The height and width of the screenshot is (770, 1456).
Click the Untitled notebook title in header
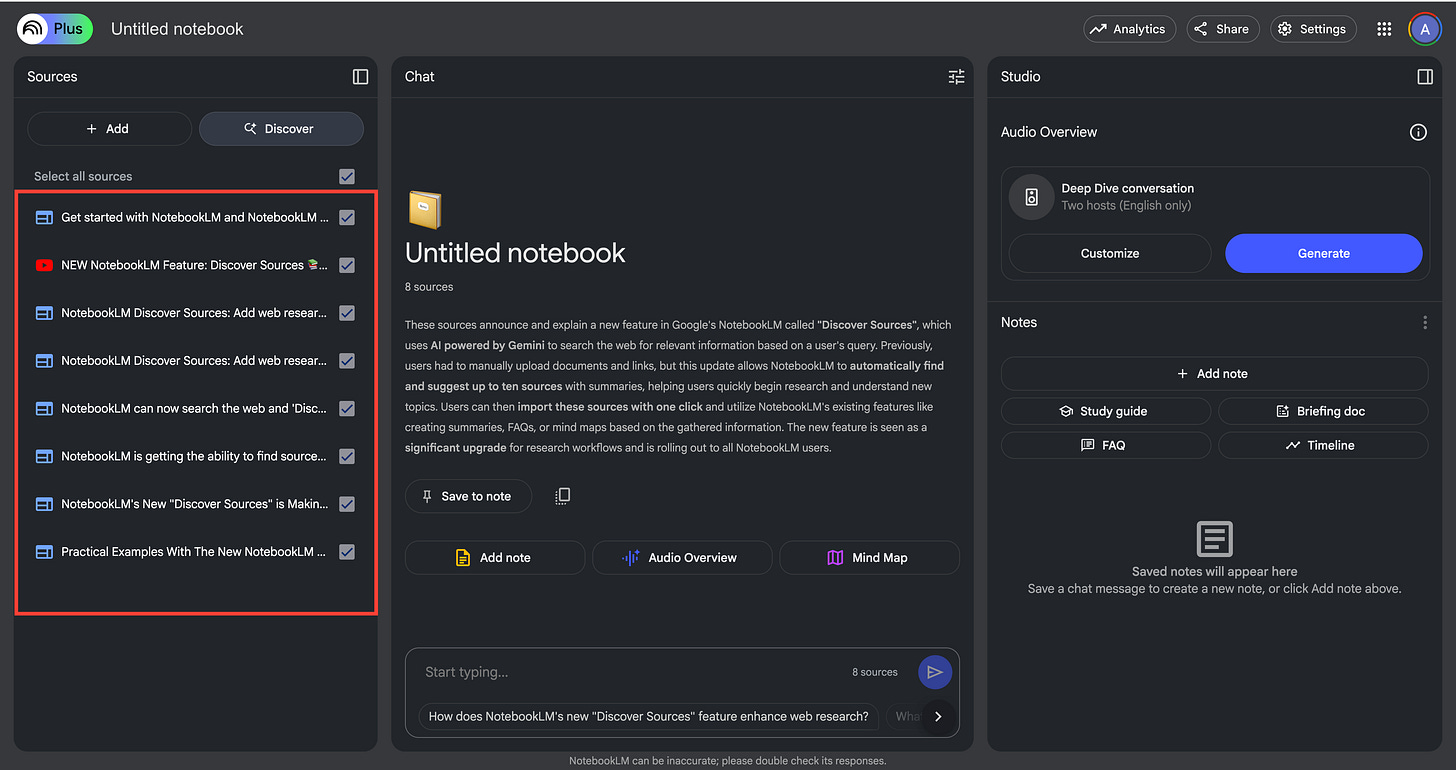[x=177, y=29]
